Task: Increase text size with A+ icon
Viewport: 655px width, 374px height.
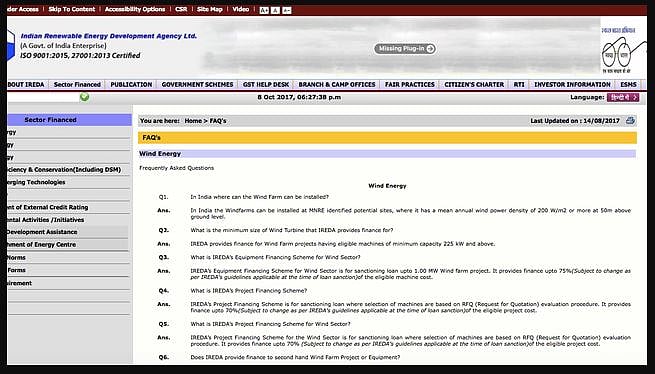Action: click(264, 10)
